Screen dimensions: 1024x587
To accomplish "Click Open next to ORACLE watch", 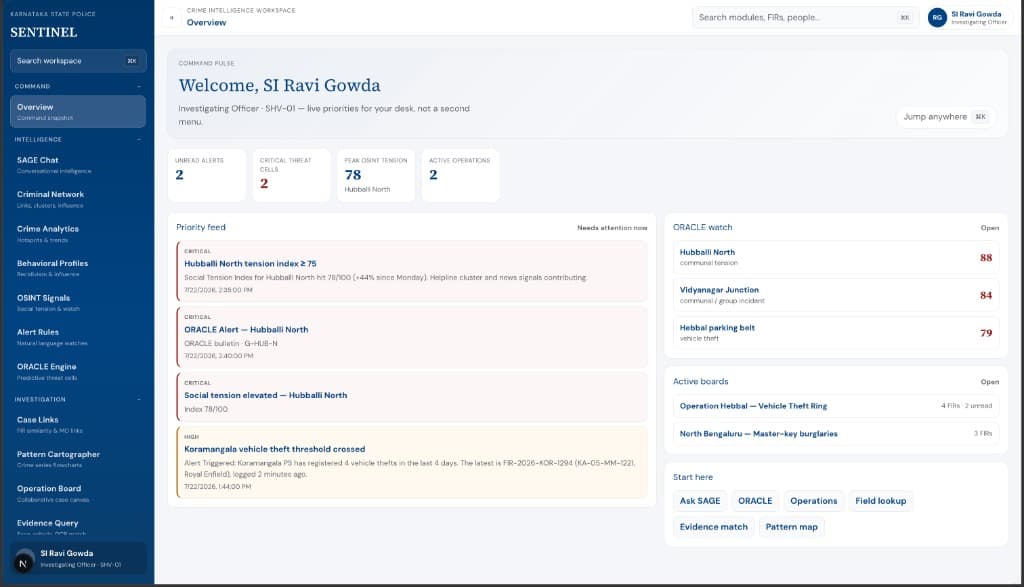I will pyautogui.click(x=989, y=228).
